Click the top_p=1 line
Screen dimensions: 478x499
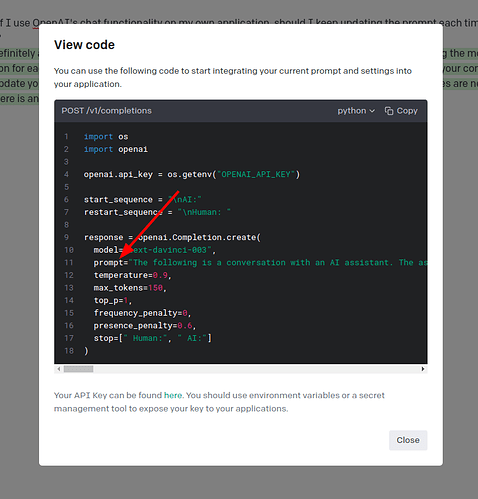click(x=113, y=301)
